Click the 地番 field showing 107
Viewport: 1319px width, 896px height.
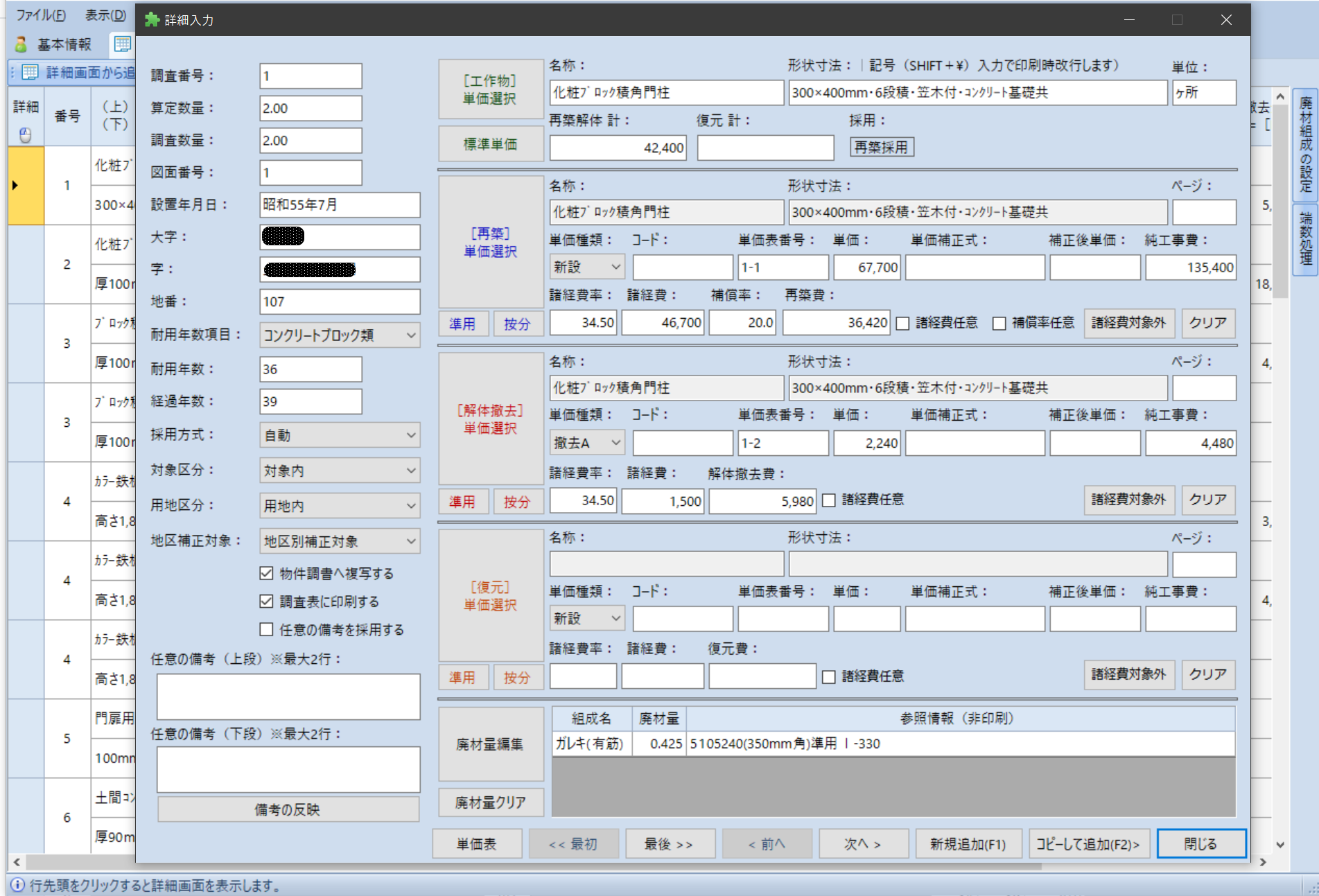tap(340, 301)
